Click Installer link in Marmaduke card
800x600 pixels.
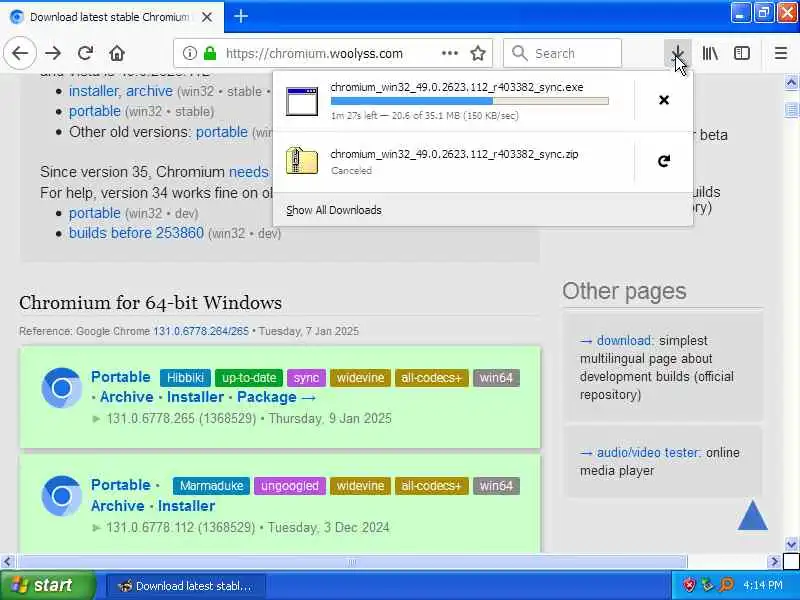tap(186, 506)
